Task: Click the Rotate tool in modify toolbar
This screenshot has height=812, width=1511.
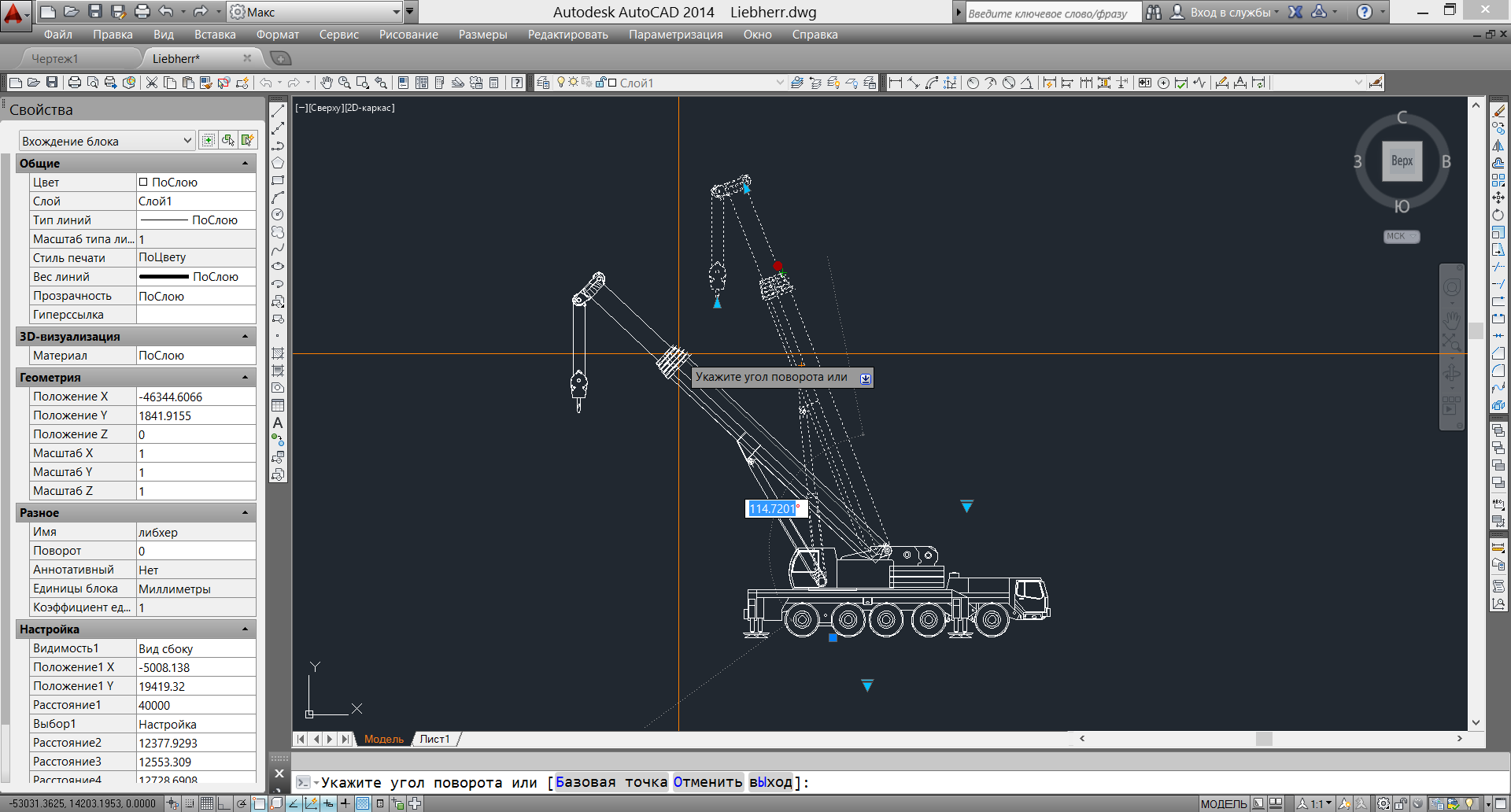Action: pyautogui.click(x=1498, y=215)
